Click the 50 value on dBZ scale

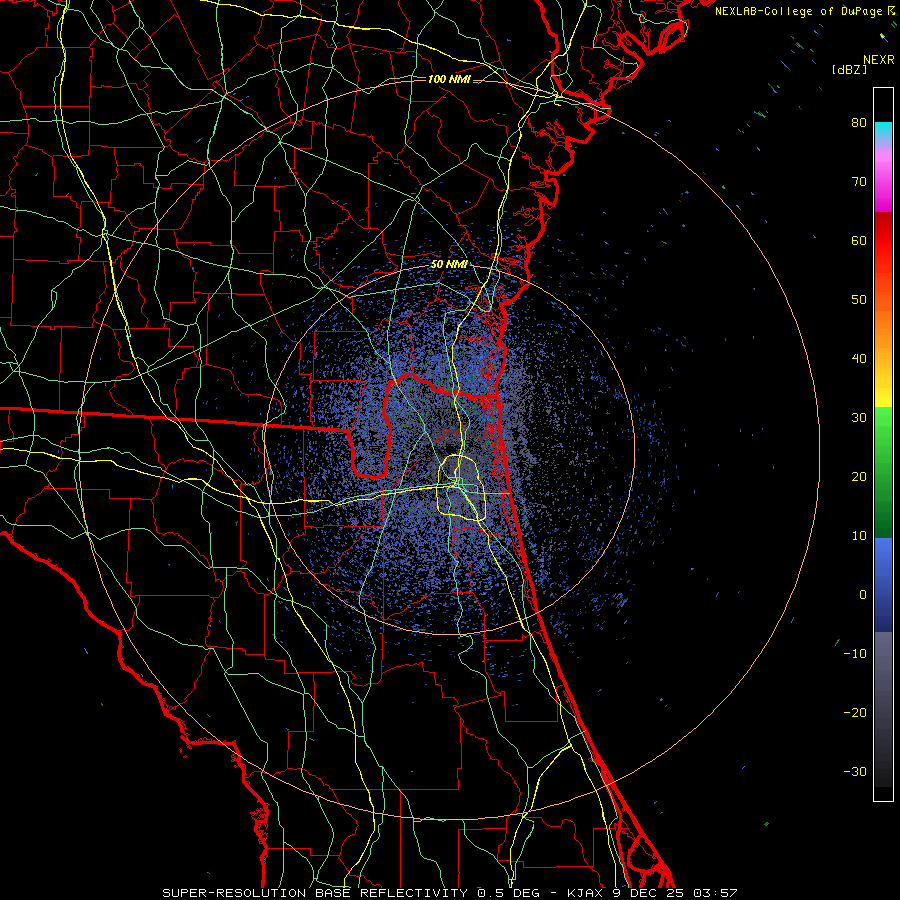[x=859, y=300]
